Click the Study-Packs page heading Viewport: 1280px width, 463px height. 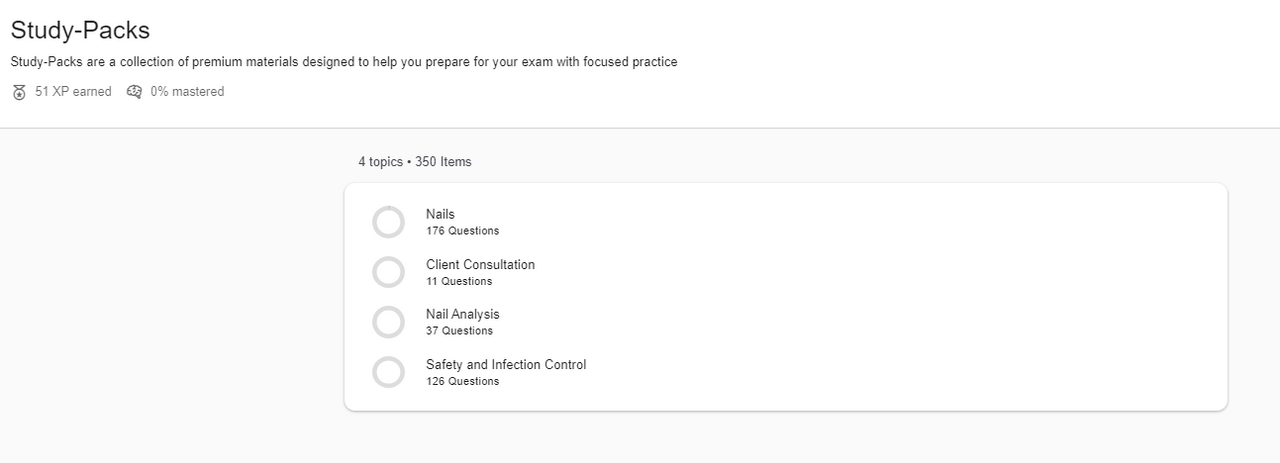[80, 30]
